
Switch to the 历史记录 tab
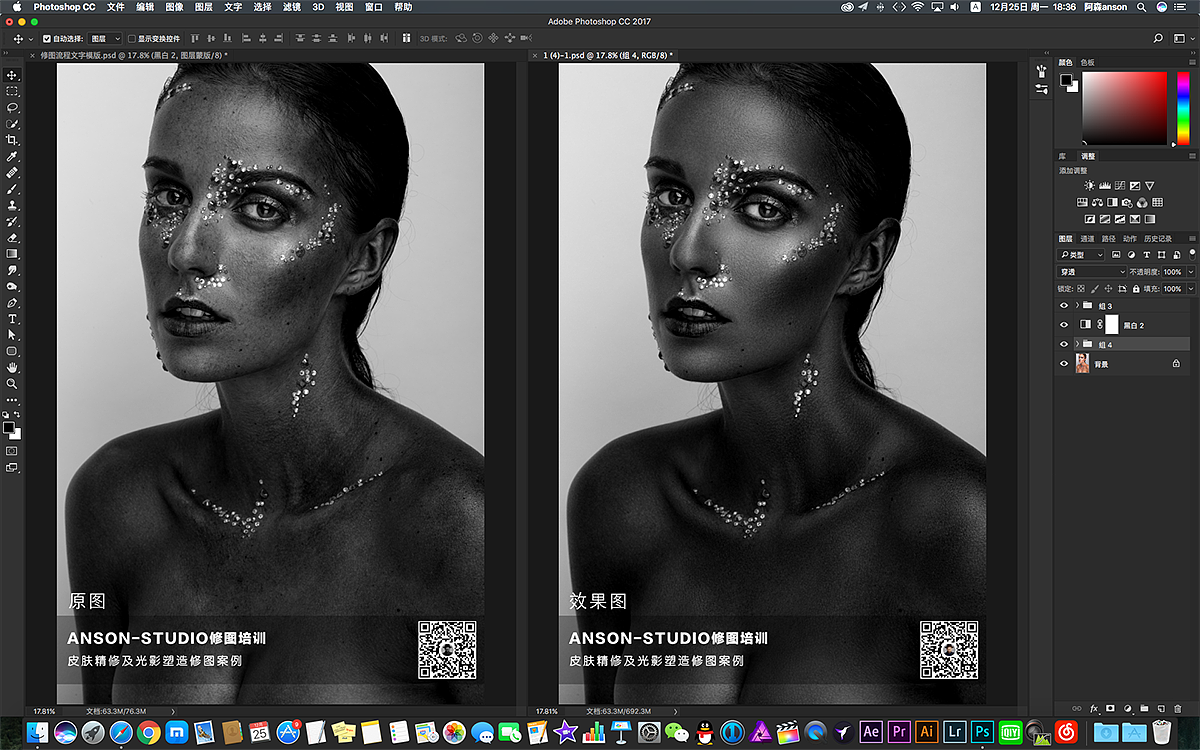tap(1158, 238)
